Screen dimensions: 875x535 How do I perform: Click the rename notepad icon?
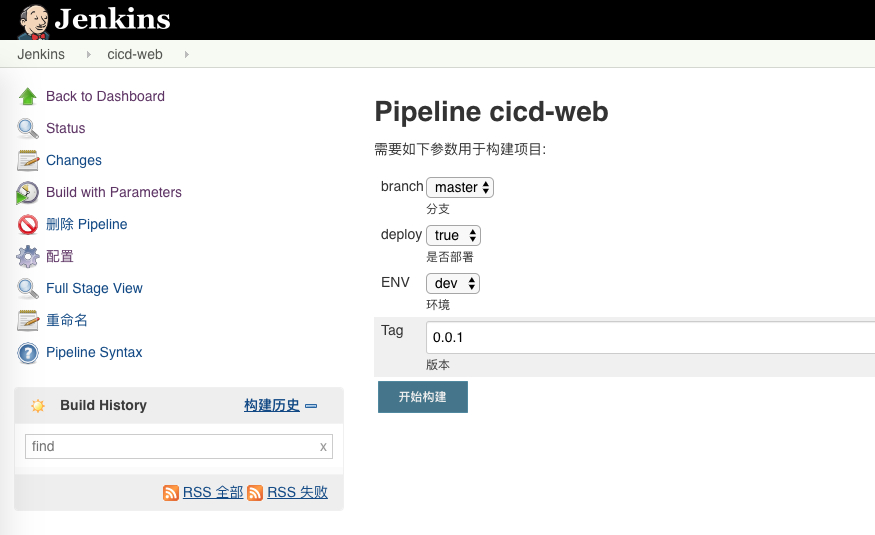click(28, 321)
